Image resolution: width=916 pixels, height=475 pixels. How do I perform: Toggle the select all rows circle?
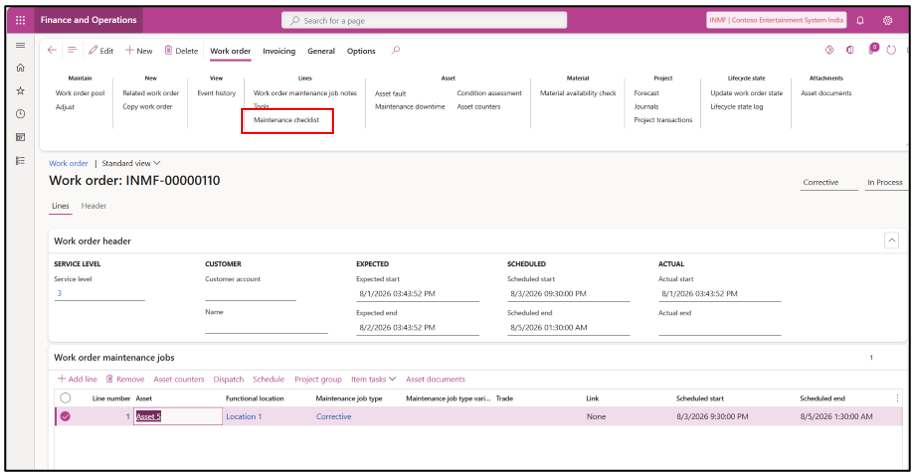(65, 398)
